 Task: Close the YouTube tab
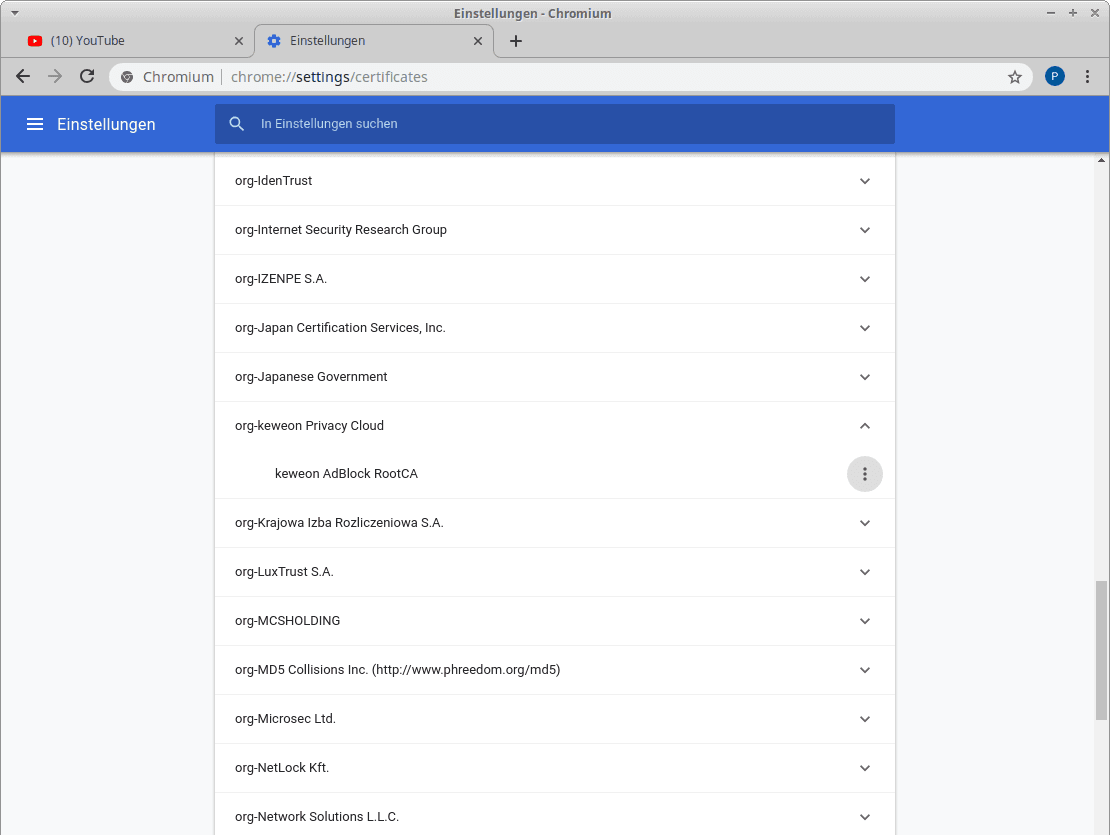tap(239, 41)
